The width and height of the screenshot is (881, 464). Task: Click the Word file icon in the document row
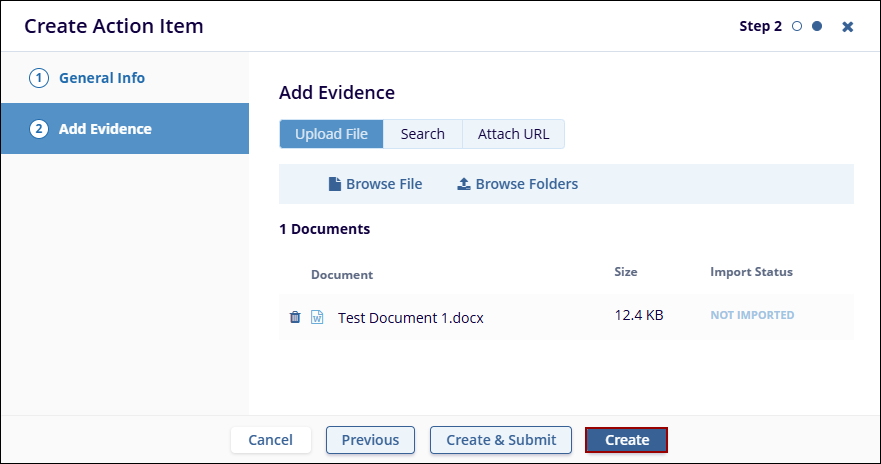point(317,317)
